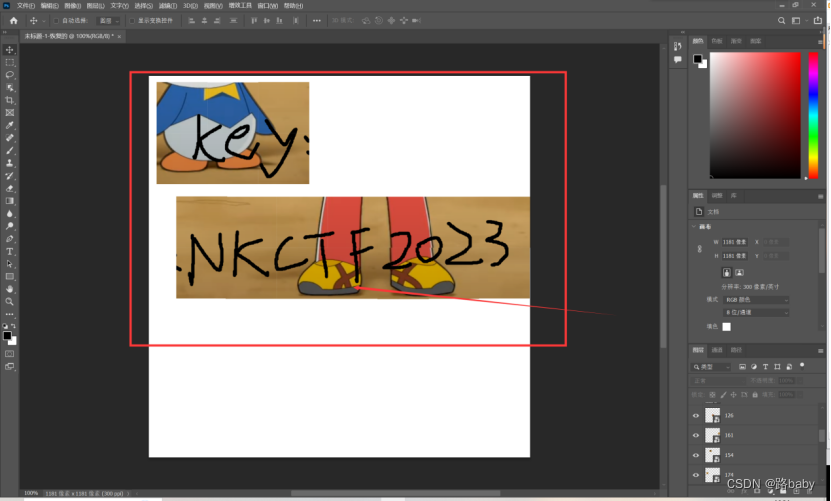Viewport: 831px width, 501px height.
Task: Open the 滤镜(T) menu
Action: [x=168, y=5]
